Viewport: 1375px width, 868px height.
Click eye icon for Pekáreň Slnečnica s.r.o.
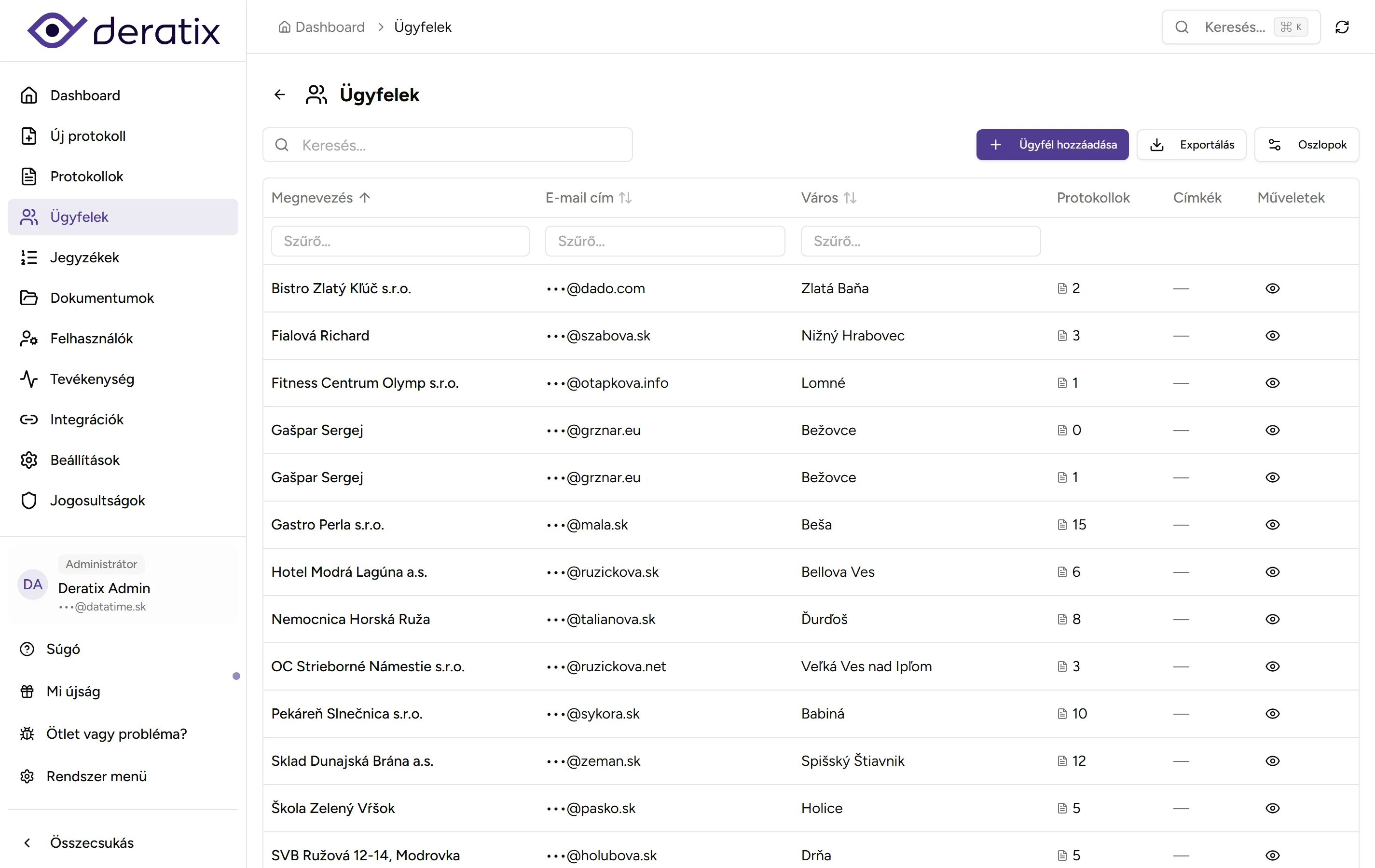pos(1272,713)
